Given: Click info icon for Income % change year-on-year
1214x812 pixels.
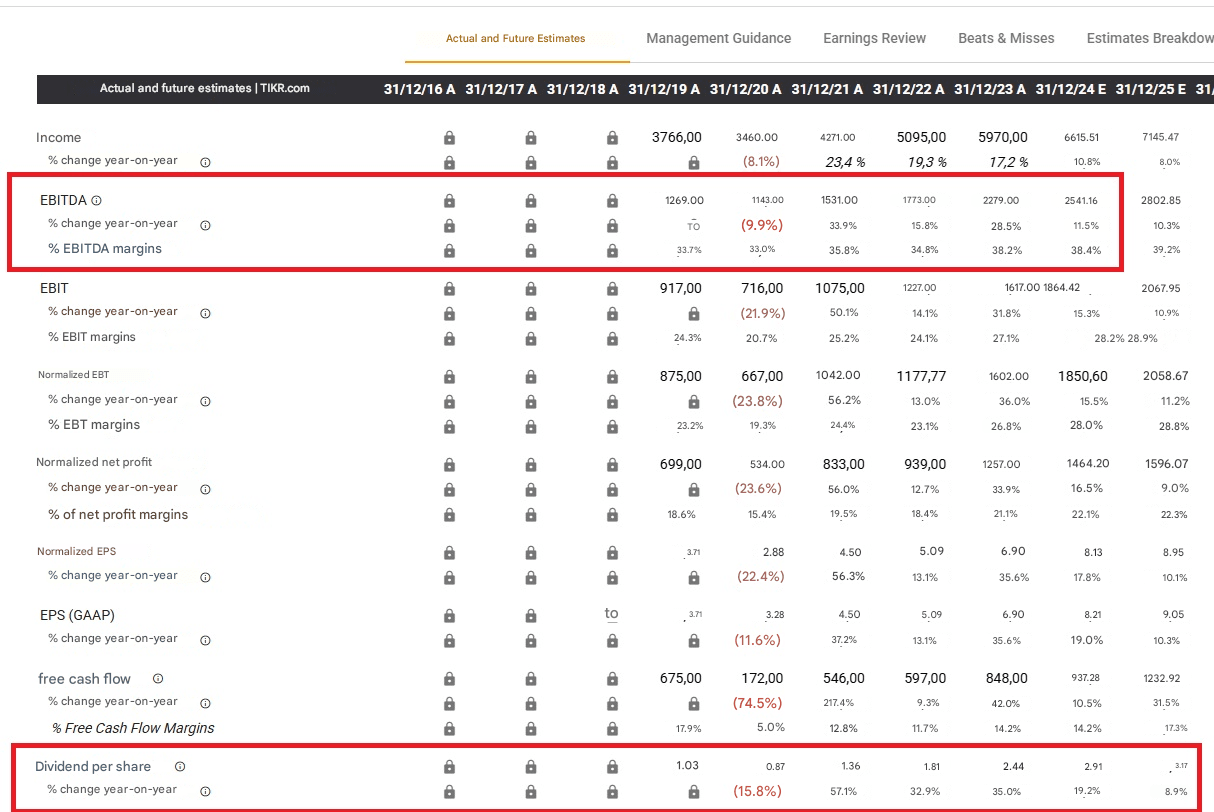Looking at the screenshot, I should tap(205, 161).
